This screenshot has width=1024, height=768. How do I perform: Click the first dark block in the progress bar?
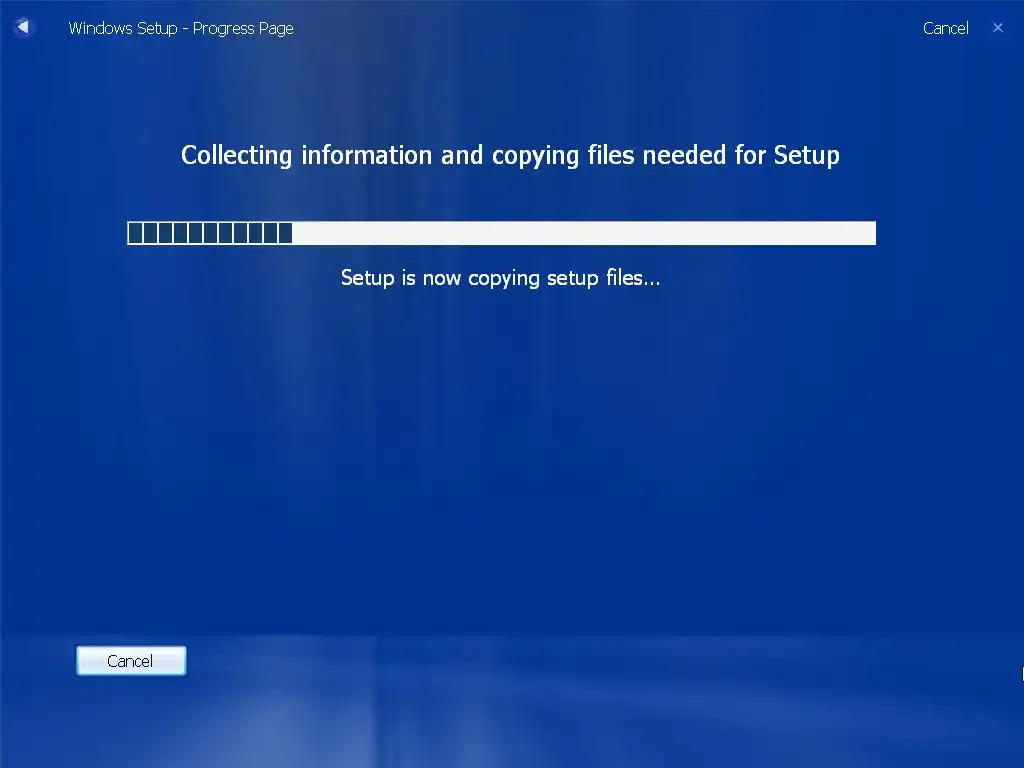coord(135,233)
